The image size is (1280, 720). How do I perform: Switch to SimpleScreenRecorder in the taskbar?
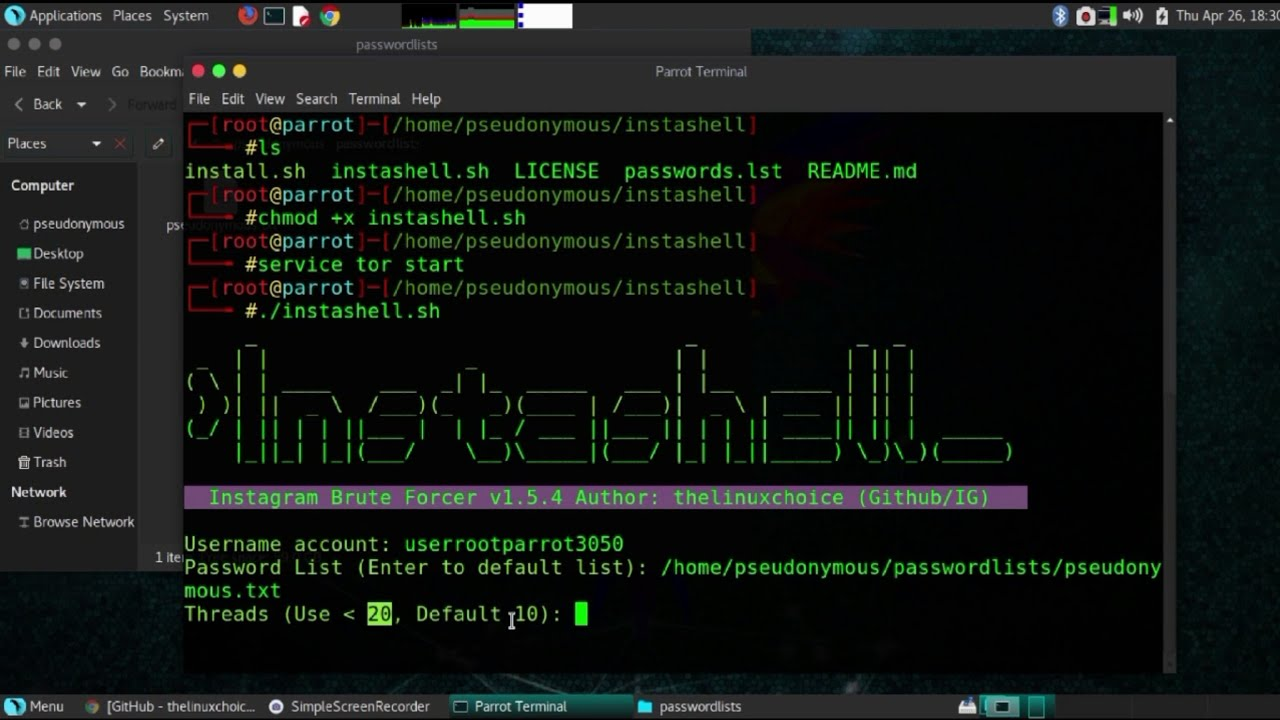[349, 706]
